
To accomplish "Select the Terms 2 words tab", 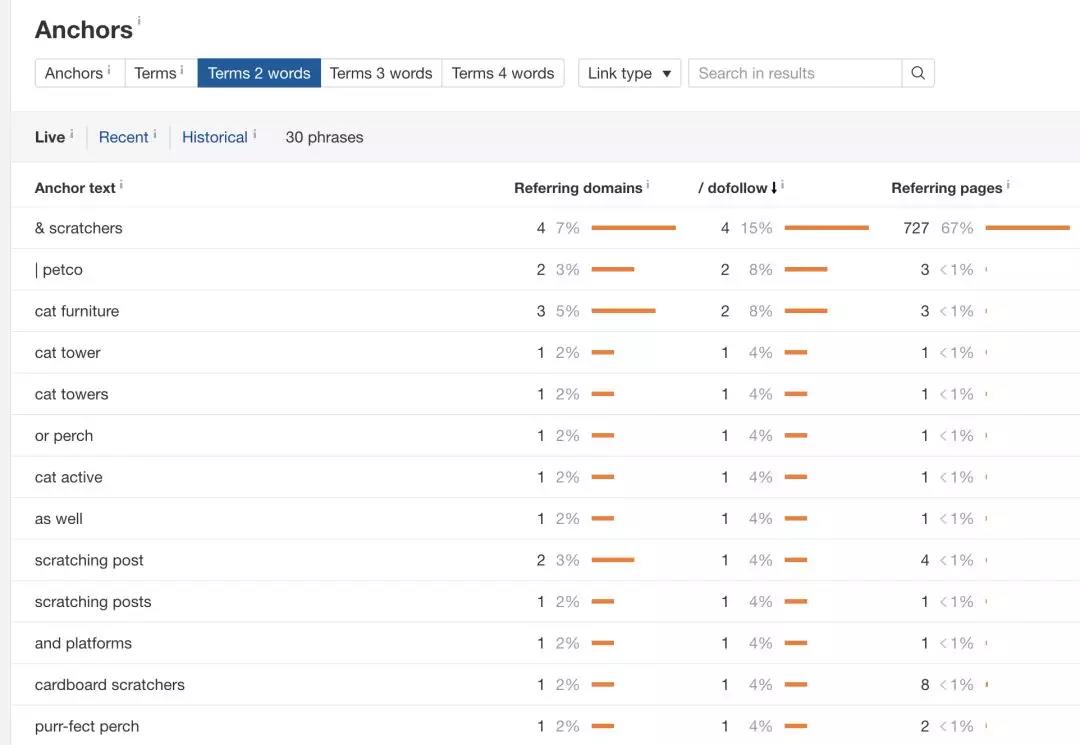I will [x=259, y=73].
